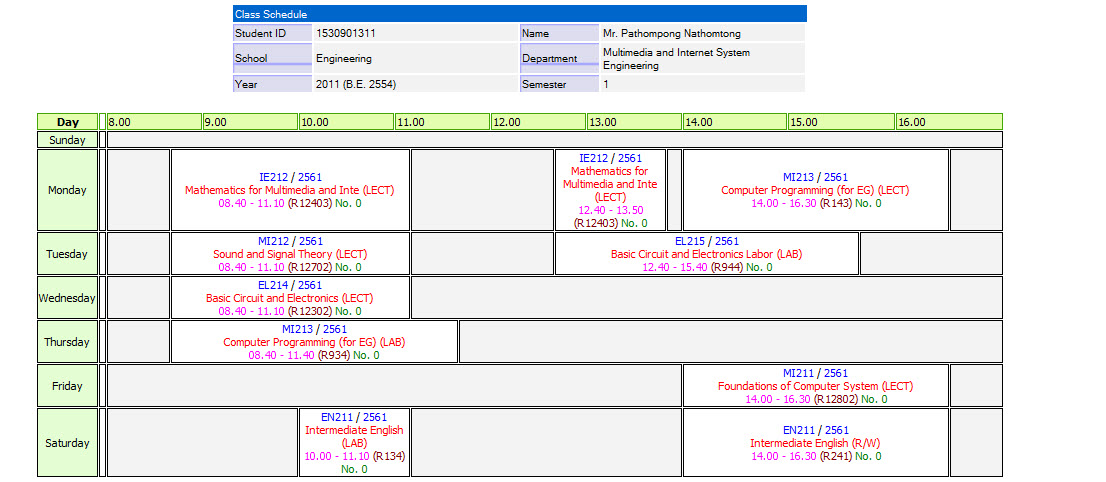Click the EL214 course link on Wednesday
The width and height of the screenshot is (1106, 482).
pyautogui.click(x=273, y=285)
